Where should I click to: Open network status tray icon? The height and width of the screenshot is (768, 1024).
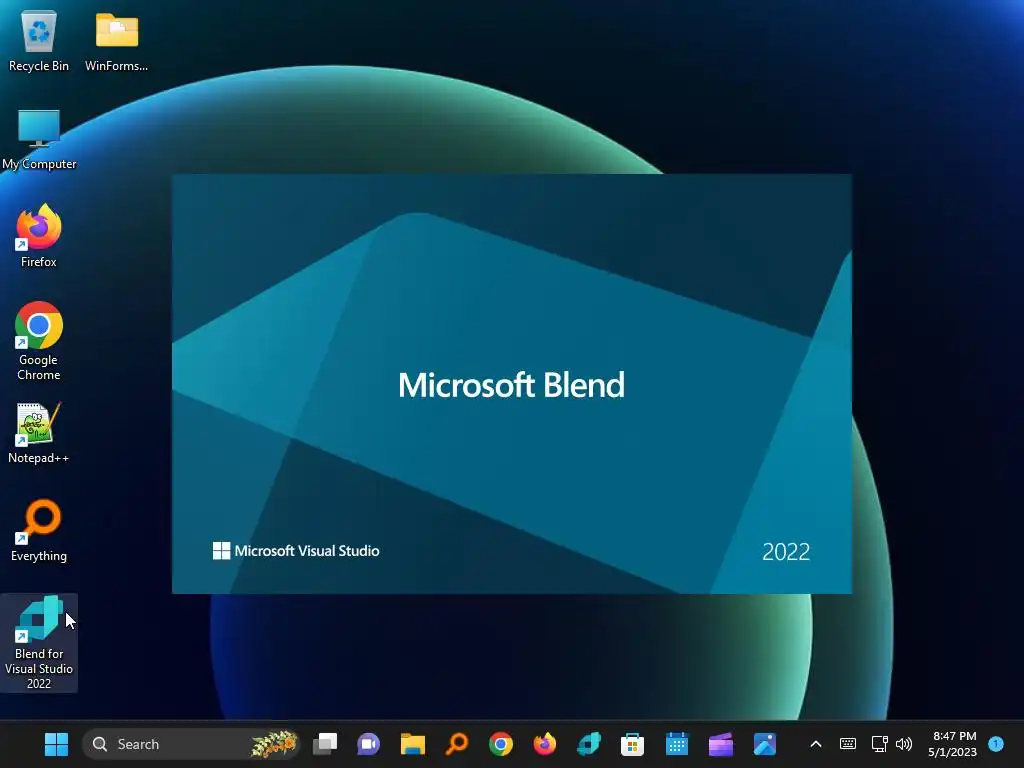[x=880, y=744]
